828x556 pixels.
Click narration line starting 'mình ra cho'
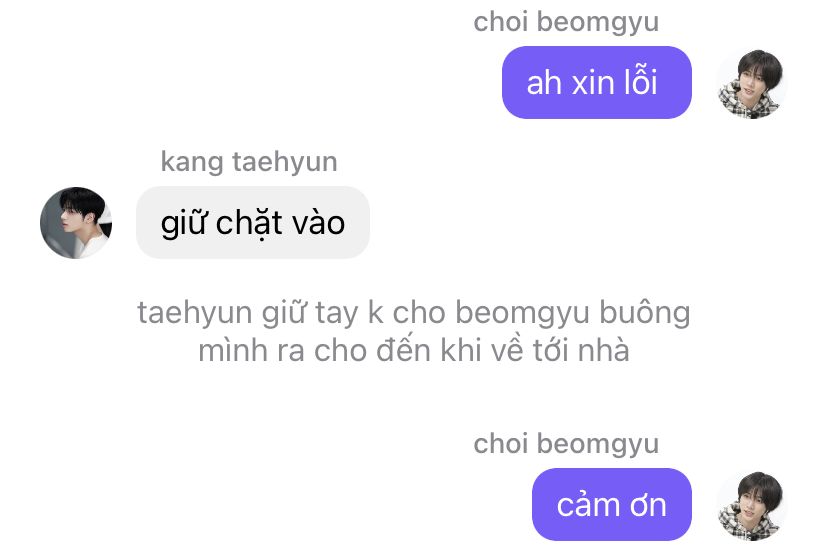414,350
